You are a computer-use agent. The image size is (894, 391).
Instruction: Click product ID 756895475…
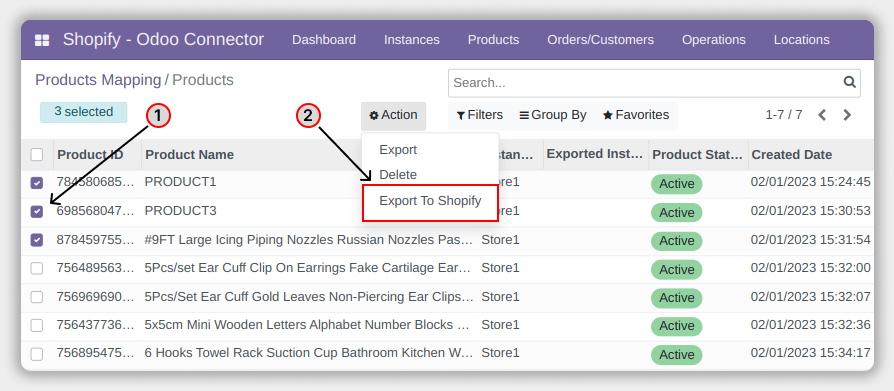coord(96,353)
